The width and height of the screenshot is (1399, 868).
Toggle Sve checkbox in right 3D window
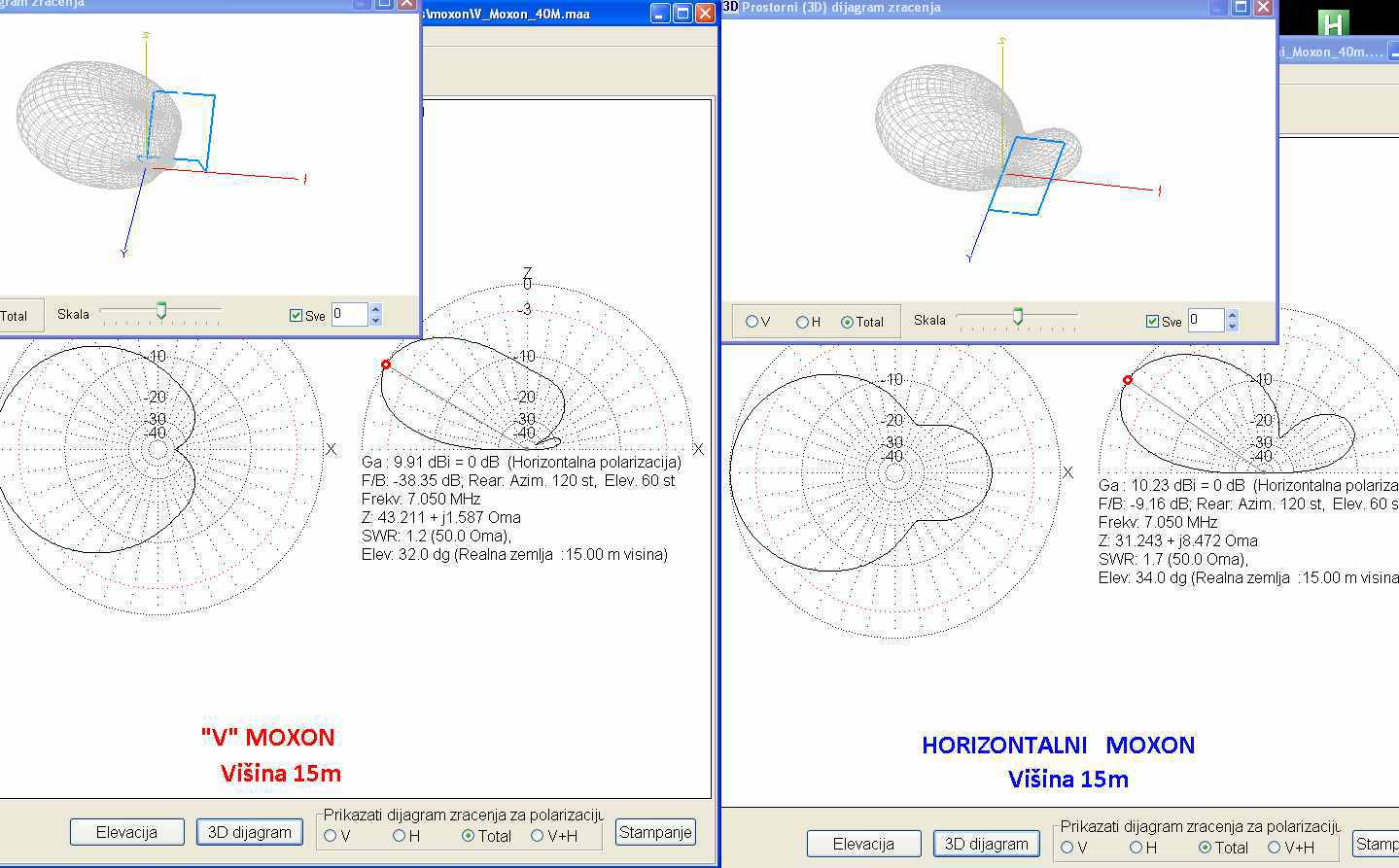click(1152, 322)
